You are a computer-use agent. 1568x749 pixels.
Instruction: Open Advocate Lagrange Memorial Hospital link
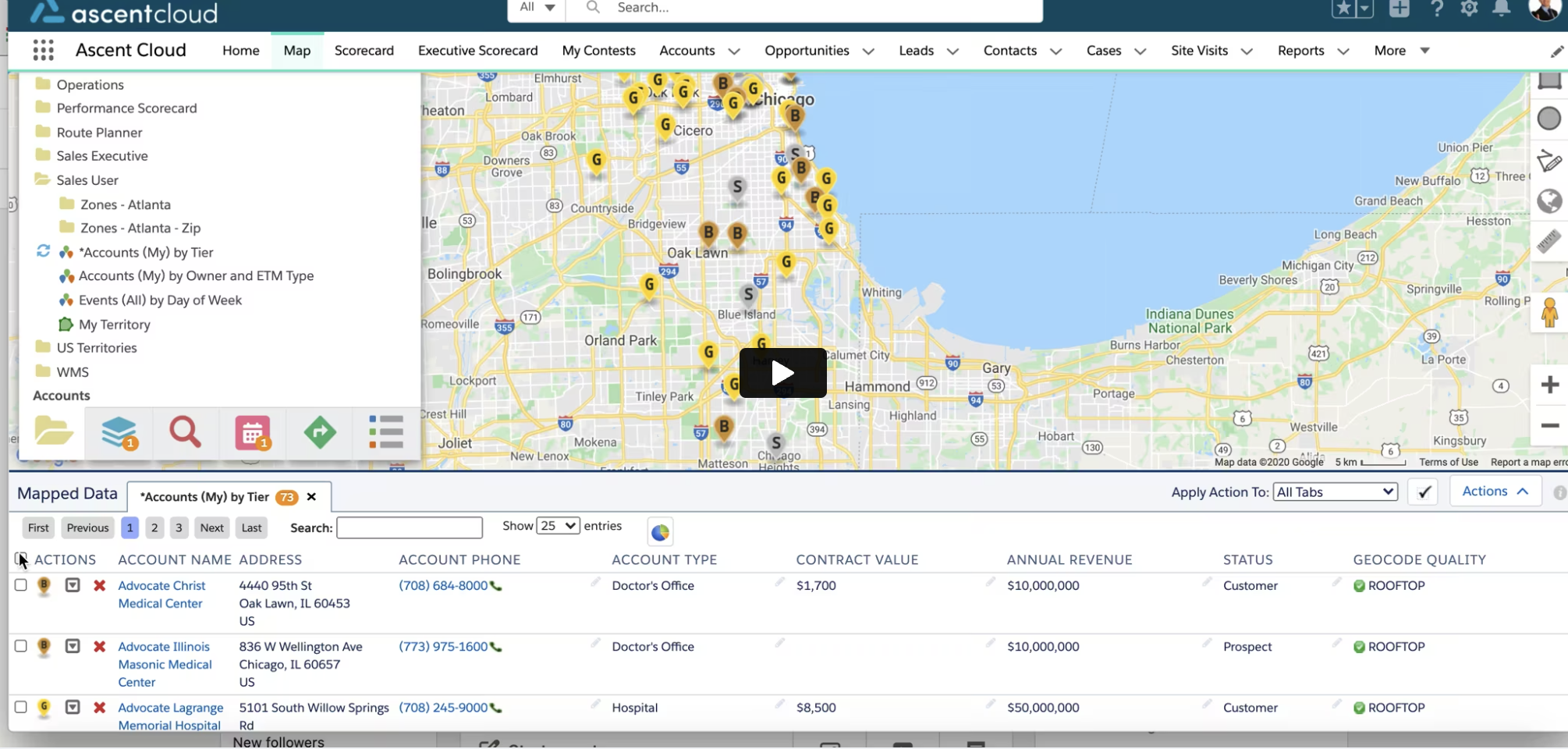tap(171, 716)
